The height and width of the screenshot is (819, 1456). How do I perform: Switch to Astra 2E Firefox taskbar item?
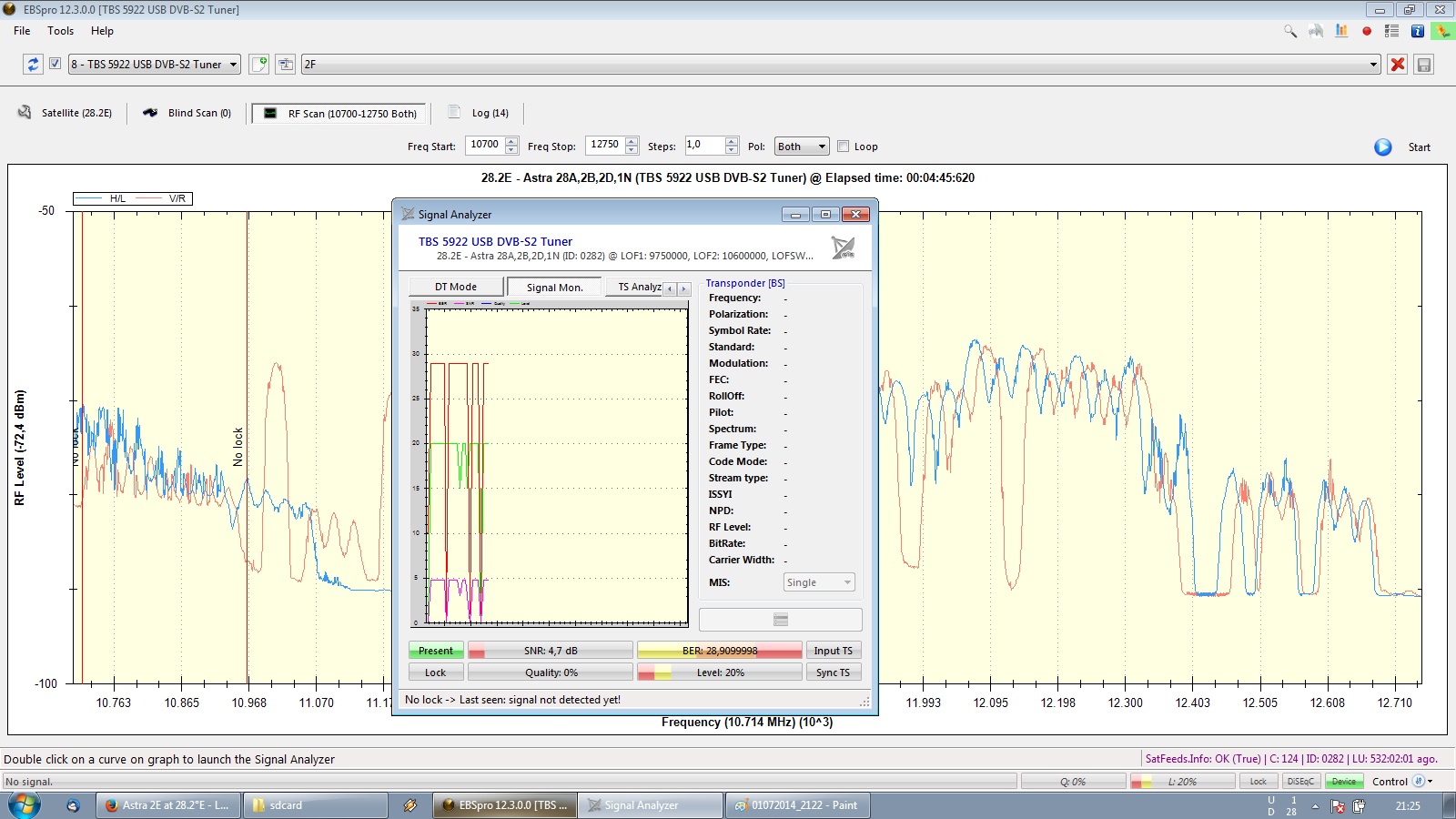(x=169, y=805)
